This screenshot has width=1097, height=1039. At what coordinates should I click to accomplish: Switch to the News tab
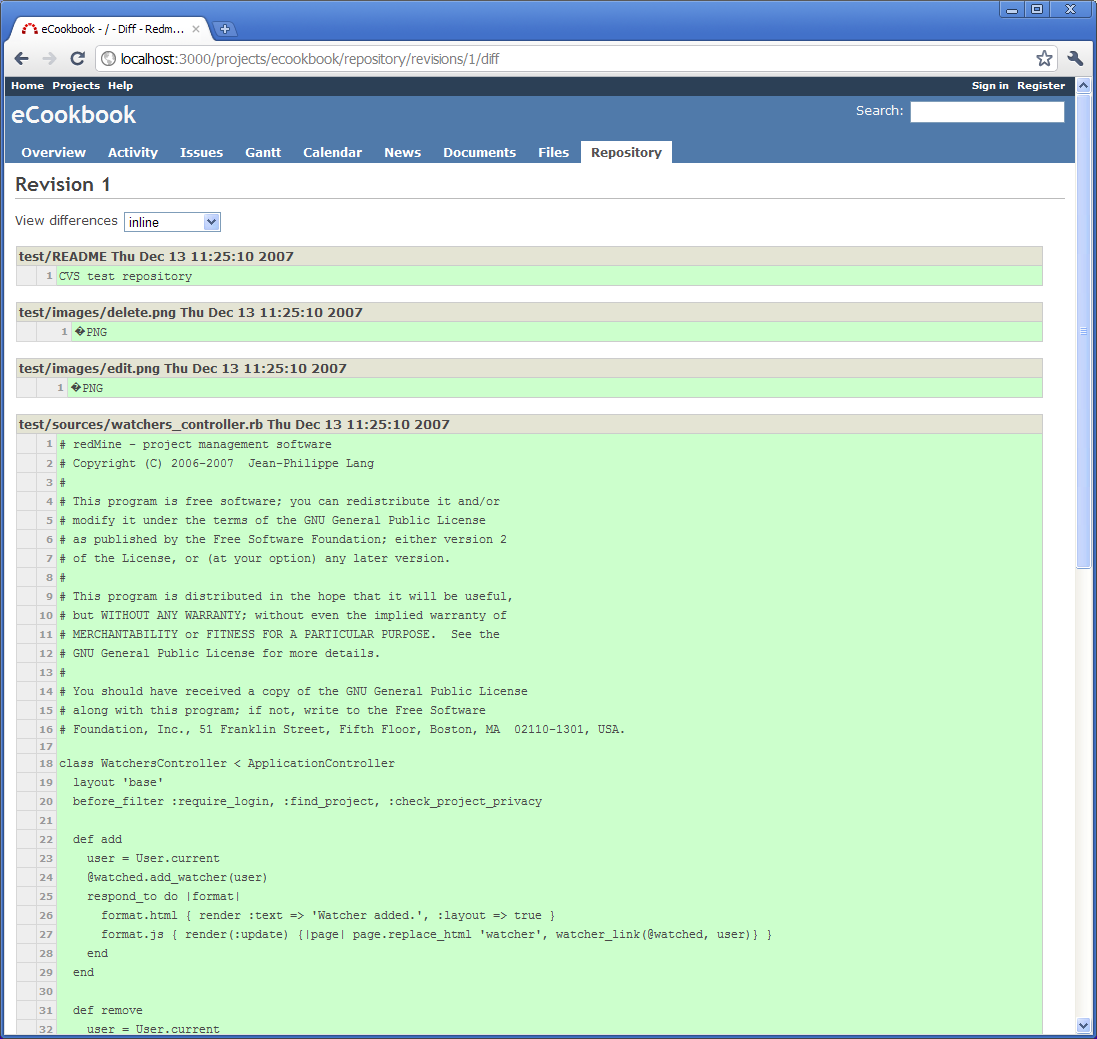402,153
